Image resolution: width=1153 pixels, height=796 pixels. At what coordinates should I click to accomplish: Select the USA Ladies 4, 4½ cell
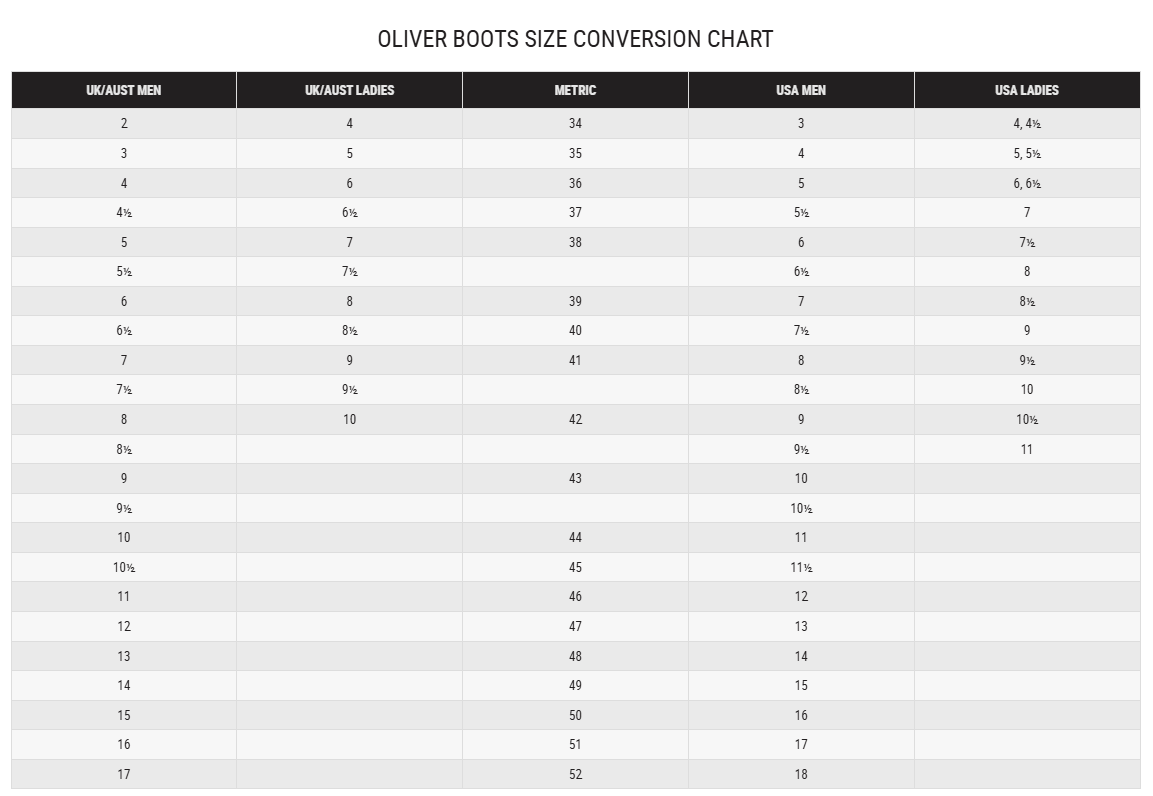[x=1027, y=123]
